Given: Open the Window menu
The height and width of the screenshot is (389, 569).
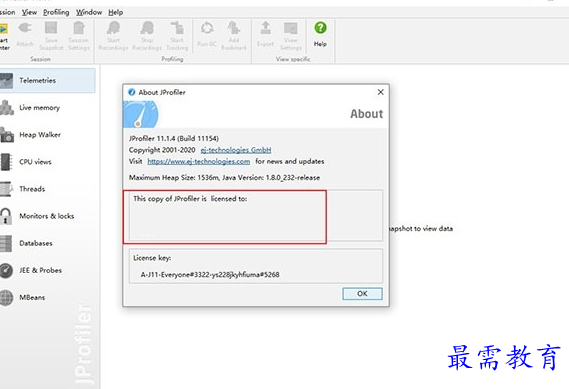Looking at the screenshot, I should (89, 12).
